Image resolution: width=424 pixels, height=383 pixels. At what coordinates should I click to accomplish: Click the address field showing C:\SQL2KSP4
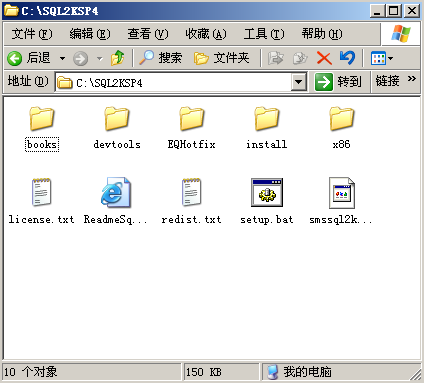point(173,82)
